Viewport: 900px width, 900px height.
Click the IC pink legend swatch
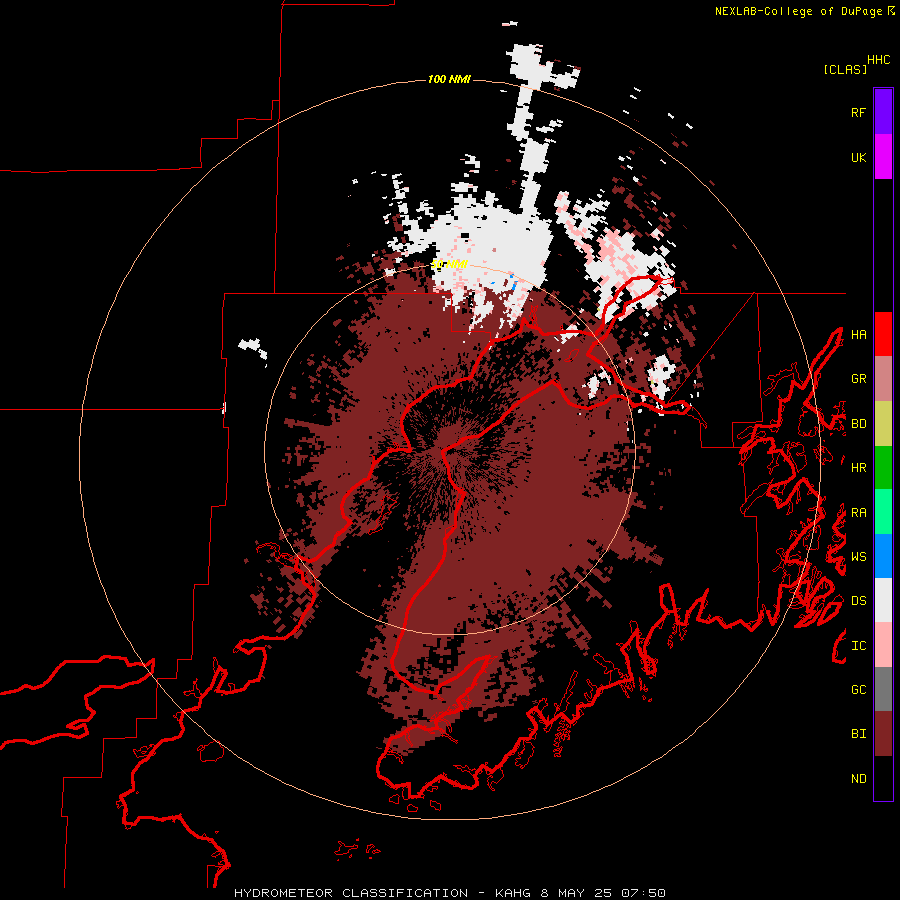[x=883, y=645]
